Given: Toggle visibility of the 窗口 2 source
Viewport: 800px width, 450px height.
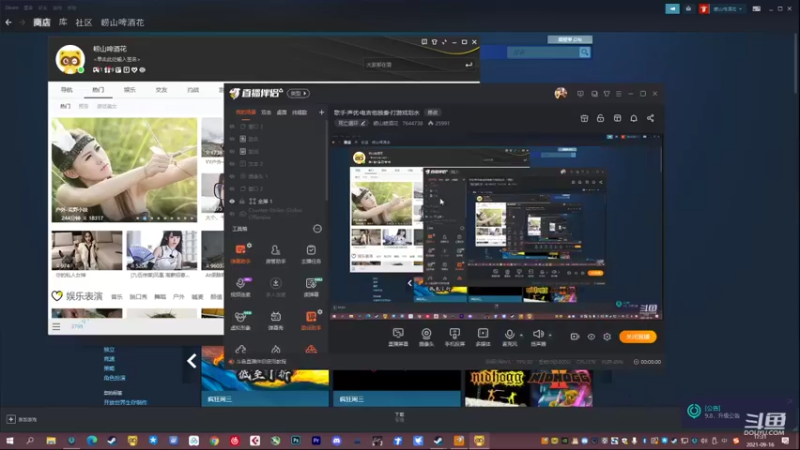Looking at the screenshot, I should (232, 189).
